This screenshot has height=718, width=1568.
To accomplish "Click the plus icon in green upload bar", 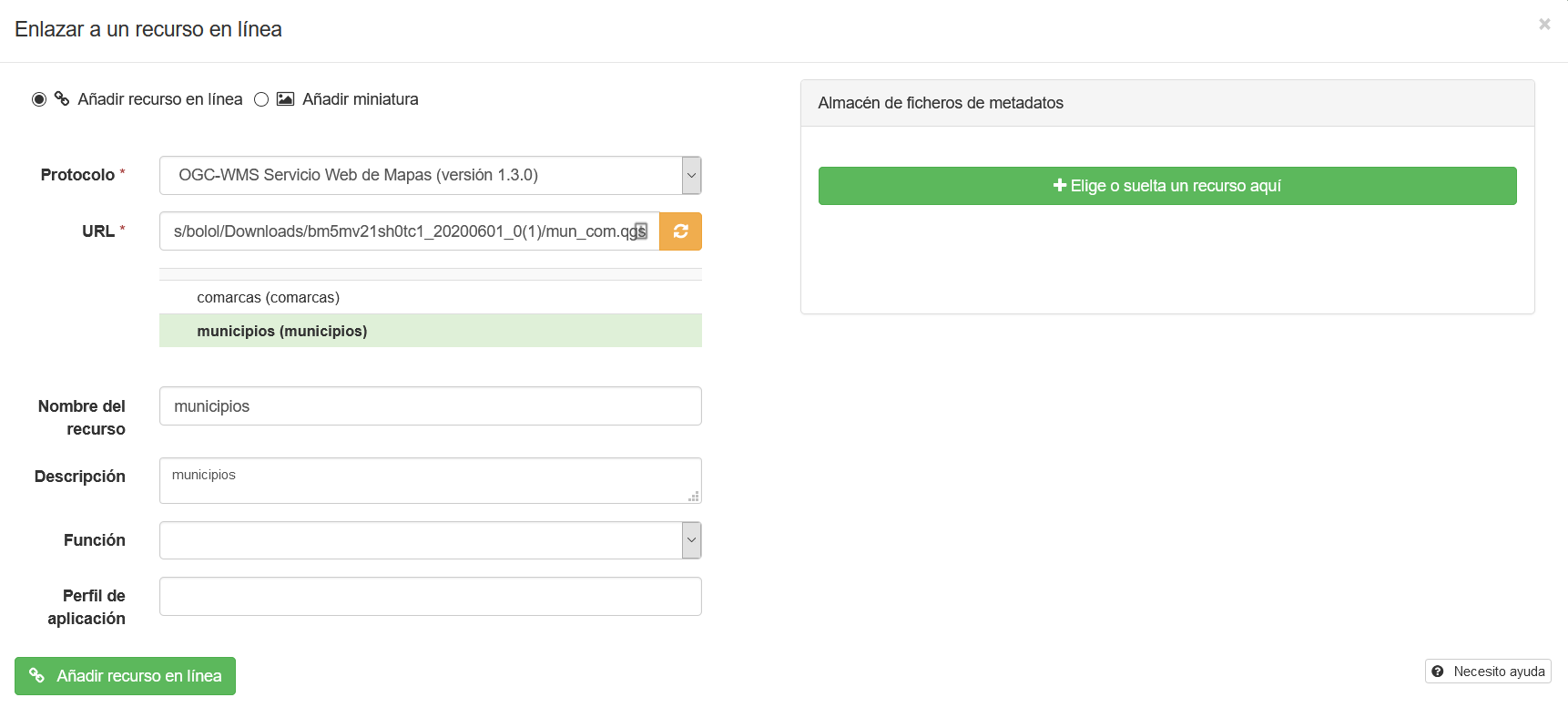I will (x=1060, y=185).
